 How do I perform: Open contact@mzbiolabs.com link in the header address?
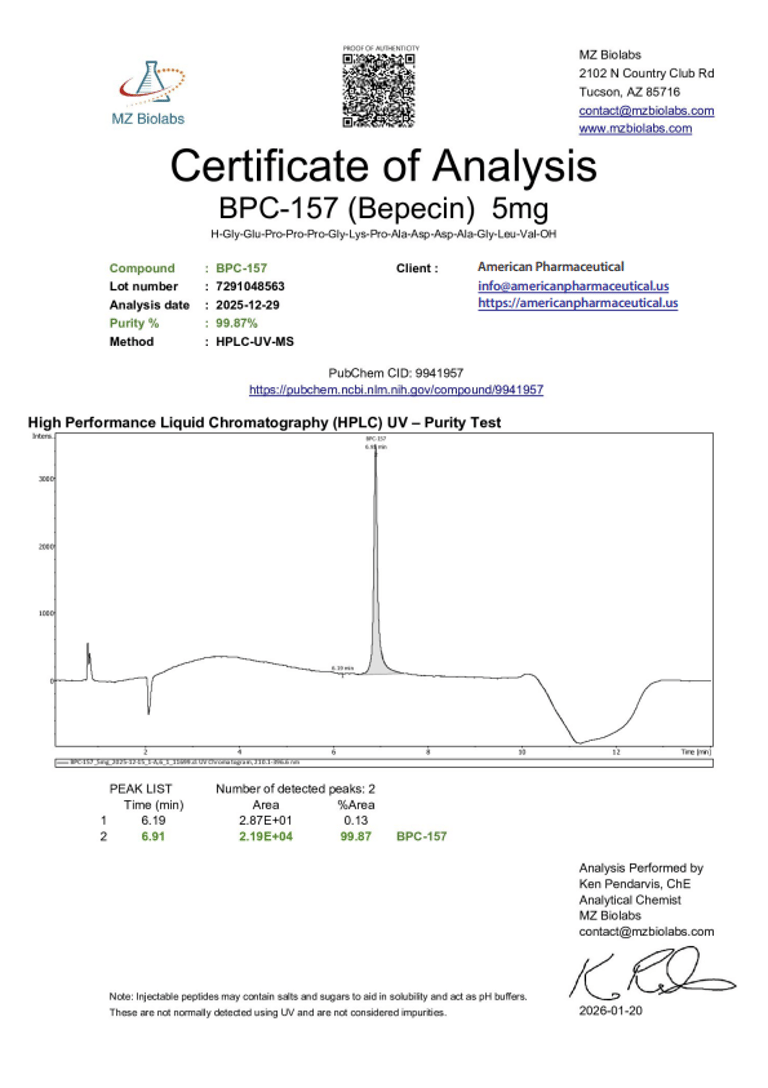click(646, 111)
